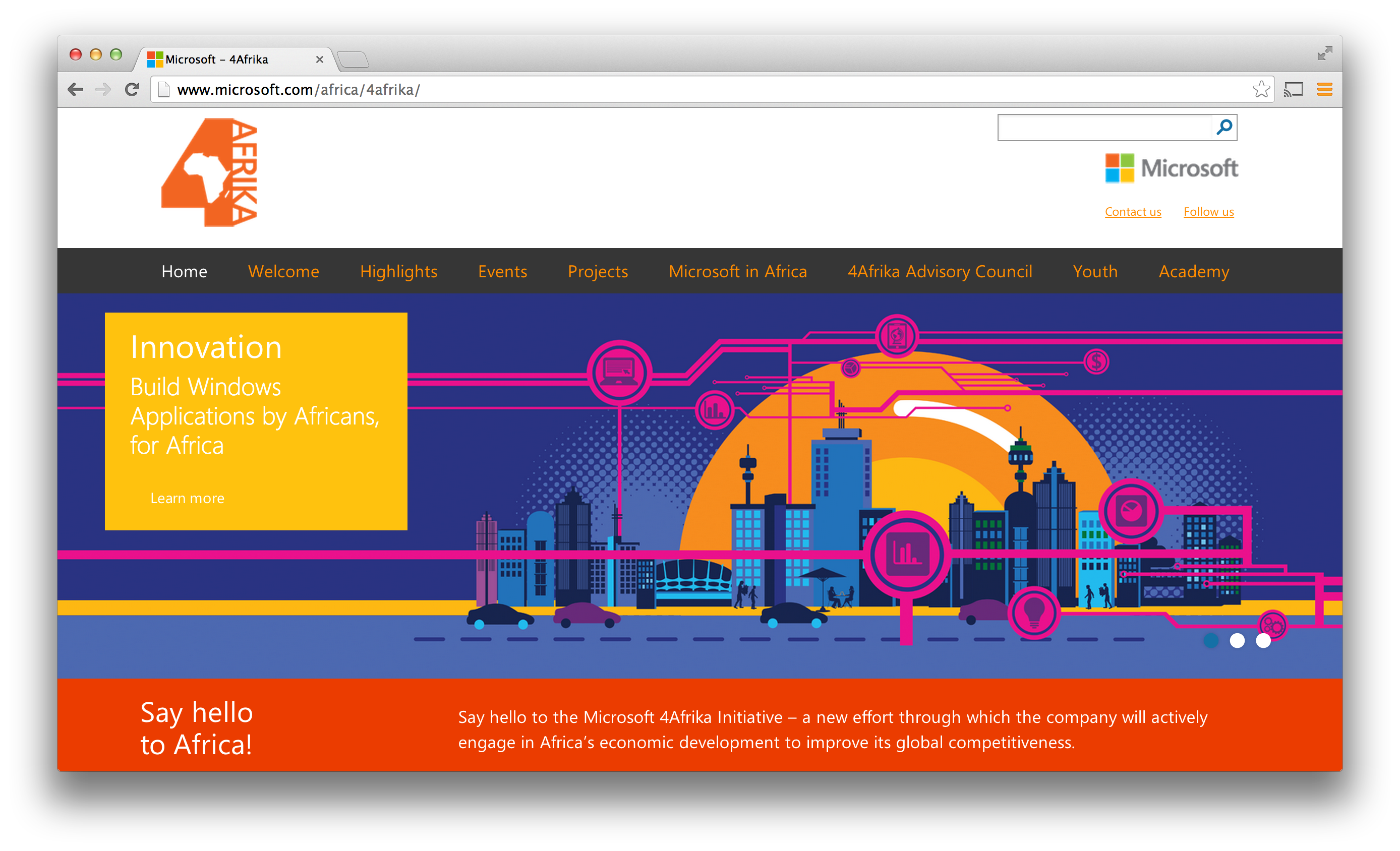Open the Welcome menu item

tap(283, 272)
